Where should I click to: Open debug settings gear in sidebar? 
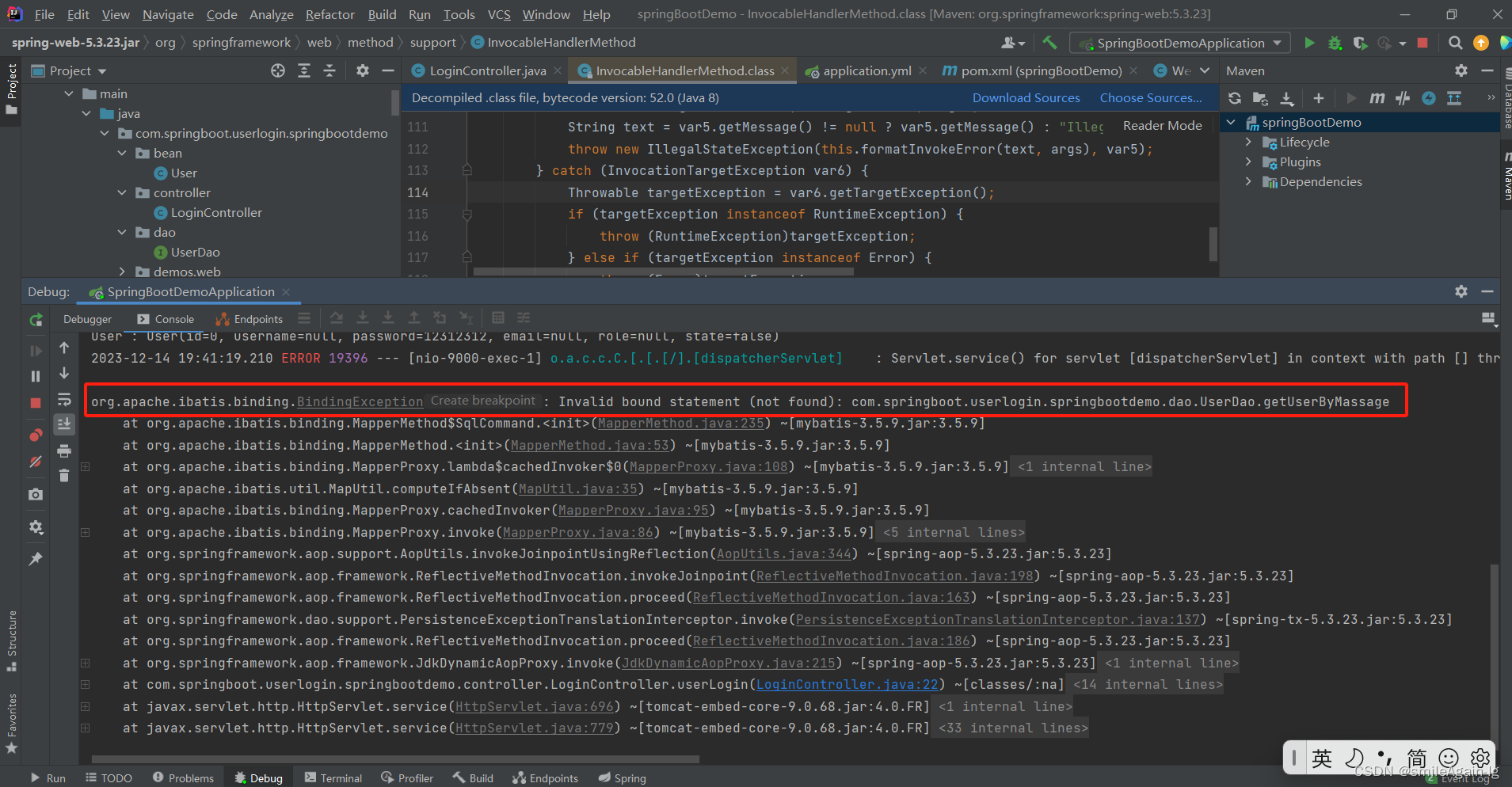point(36,527)
